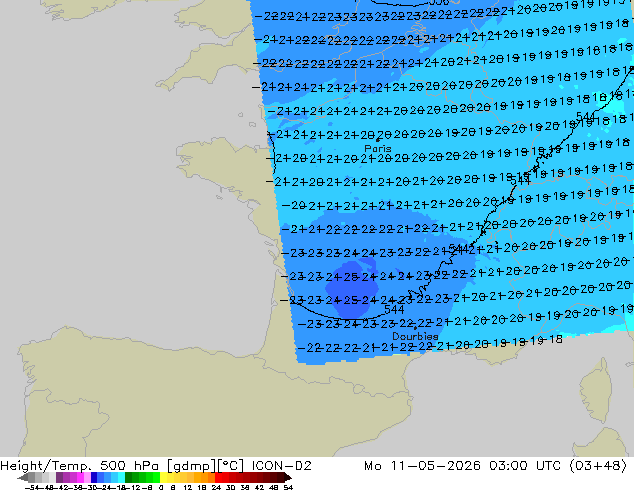Screen dimensions: 634x490
Task: Click the date 'Mo 11-05-2026' text
Action: [423, 466]
